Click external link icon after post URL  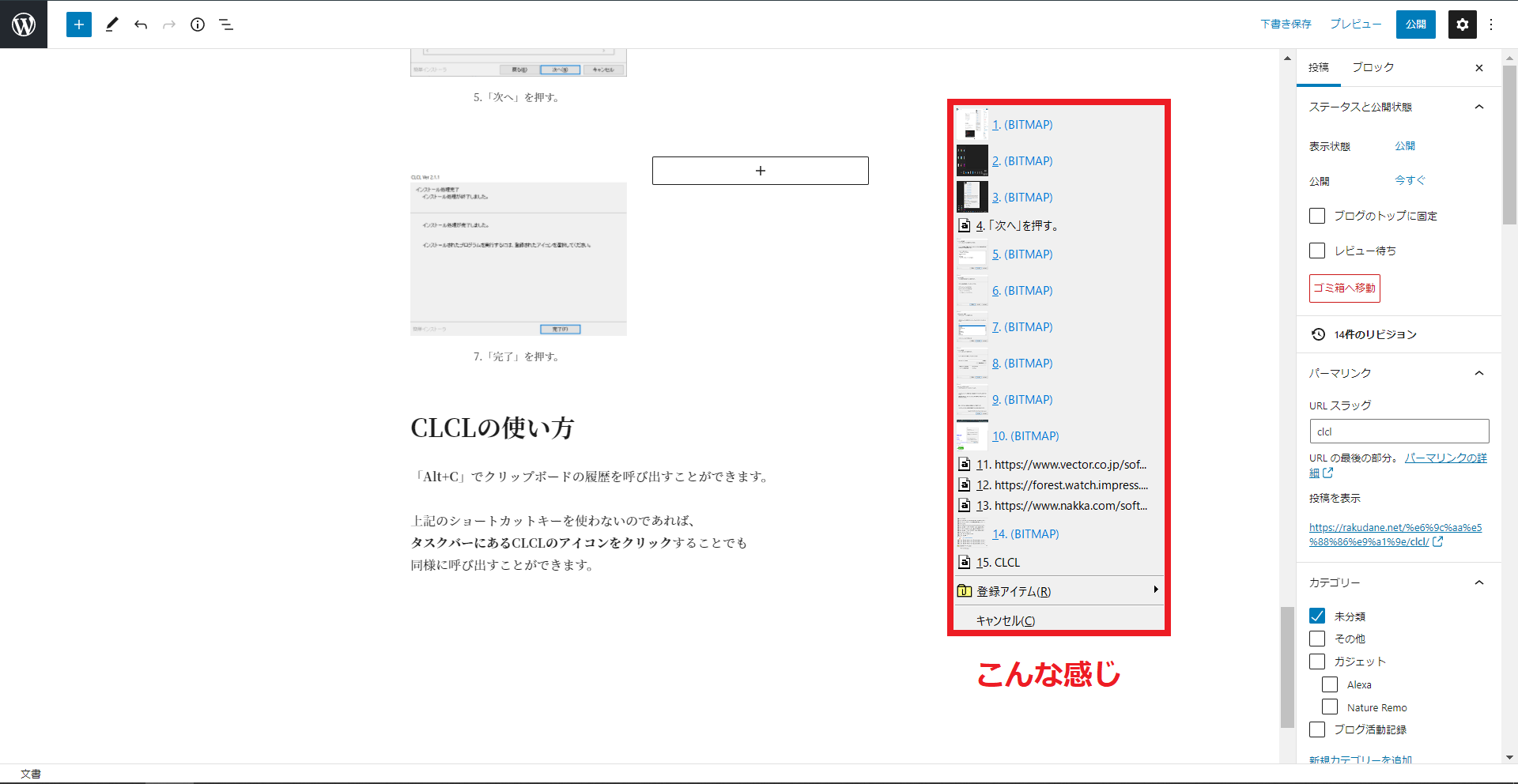pyautogui.click(x=1438, y=541)
